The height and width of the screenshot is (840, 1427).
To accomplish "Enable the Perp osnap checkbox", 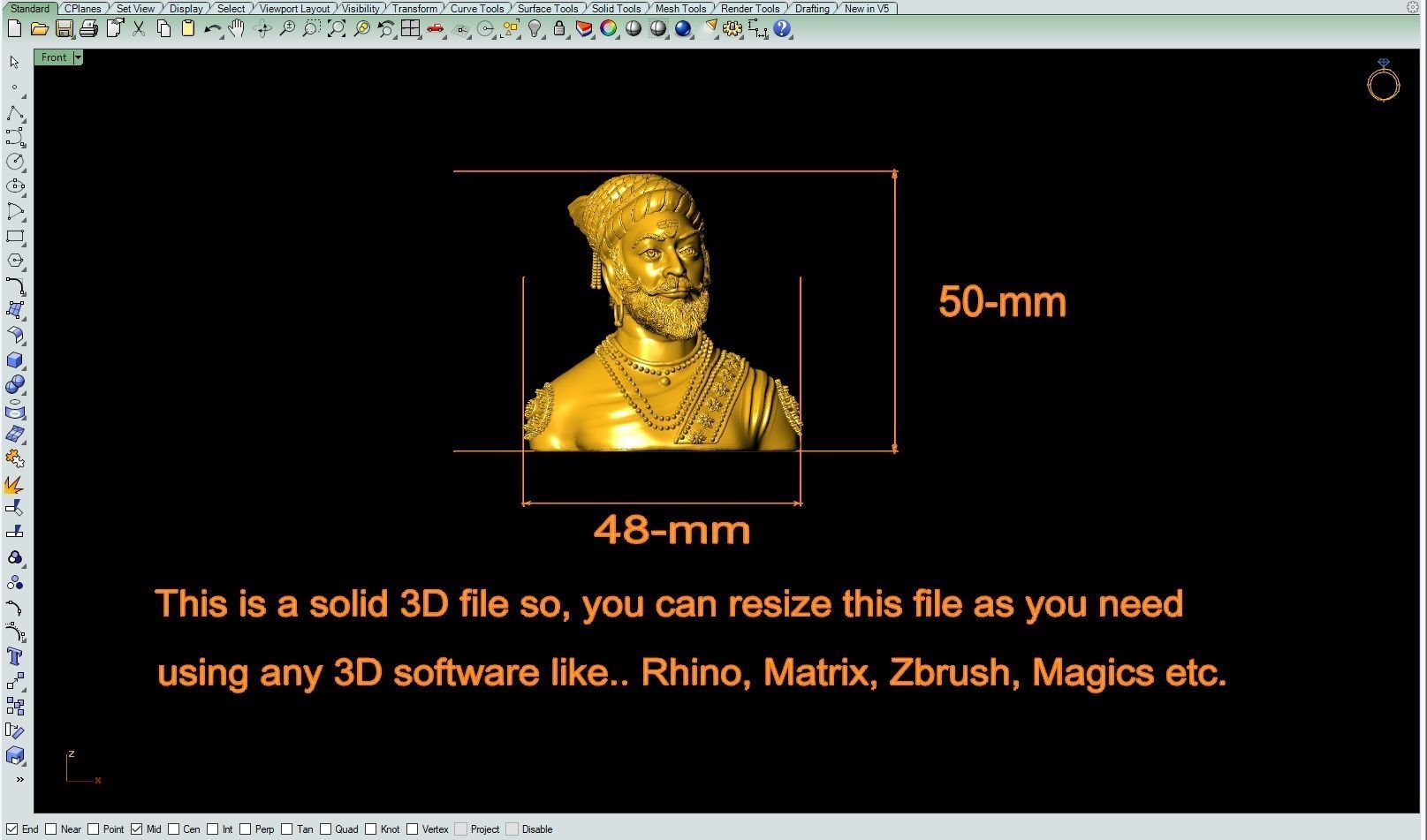I will pos(246,829).
